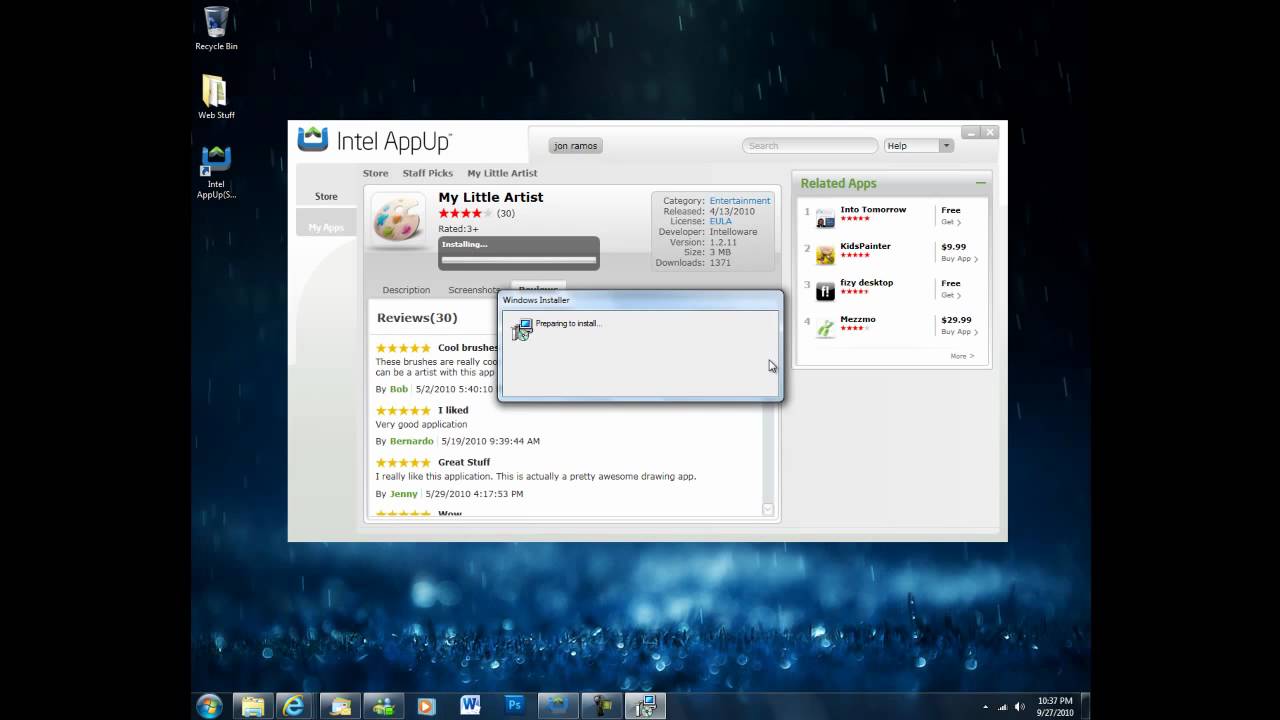Switch to the Description tab
1280x720 pixels.
pyautogui.click(x=406, y=290)
